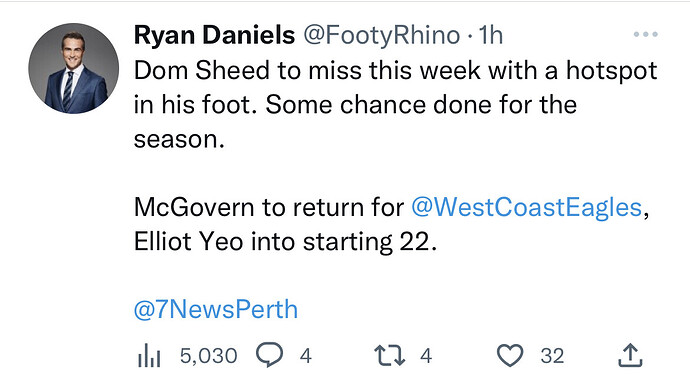Click the retweet arrows icon
This screenshot has height=392, width=690.
click(389, 355)
